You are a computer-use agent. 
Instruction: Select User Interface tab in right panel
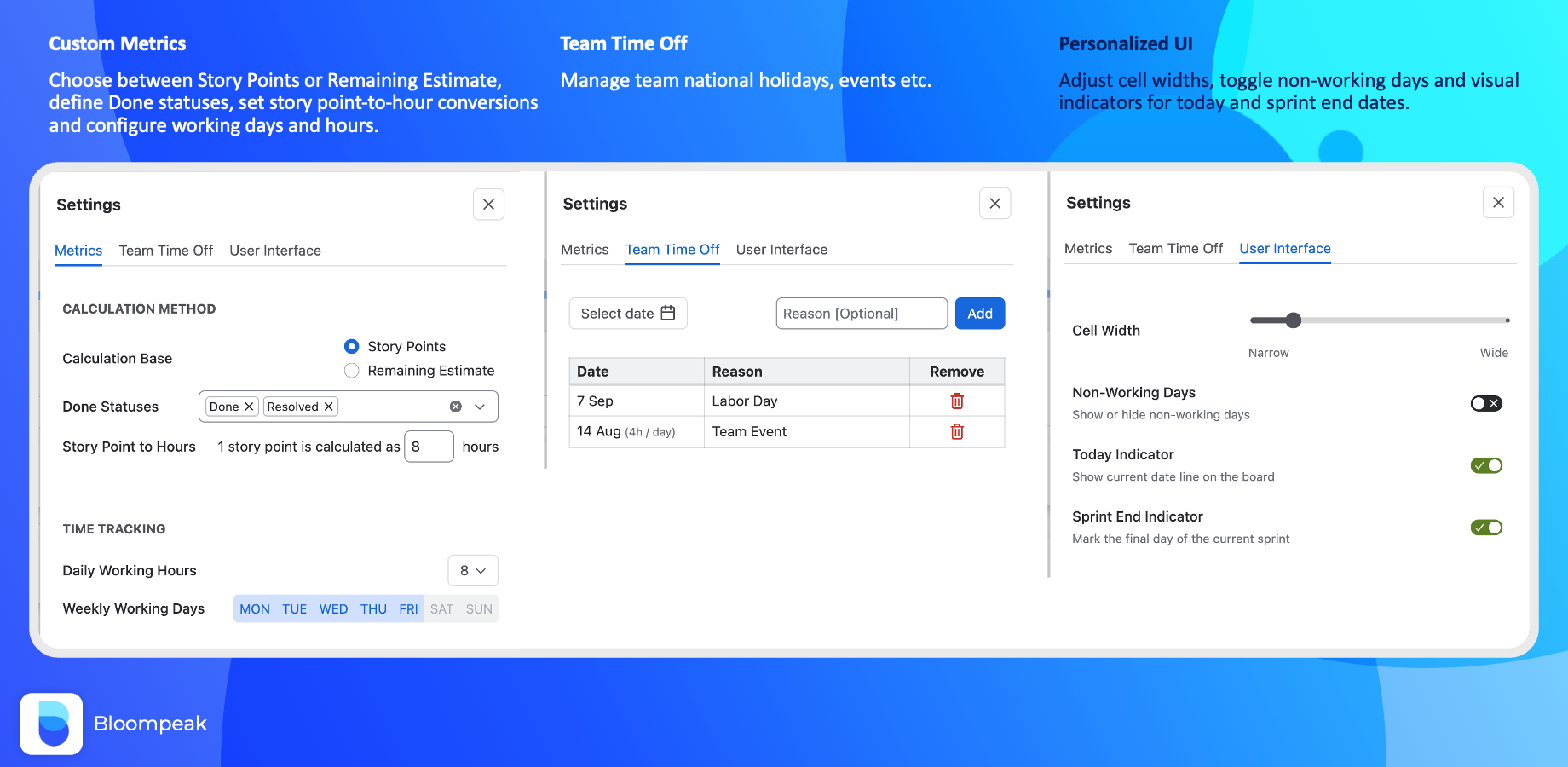(1285, 249)
